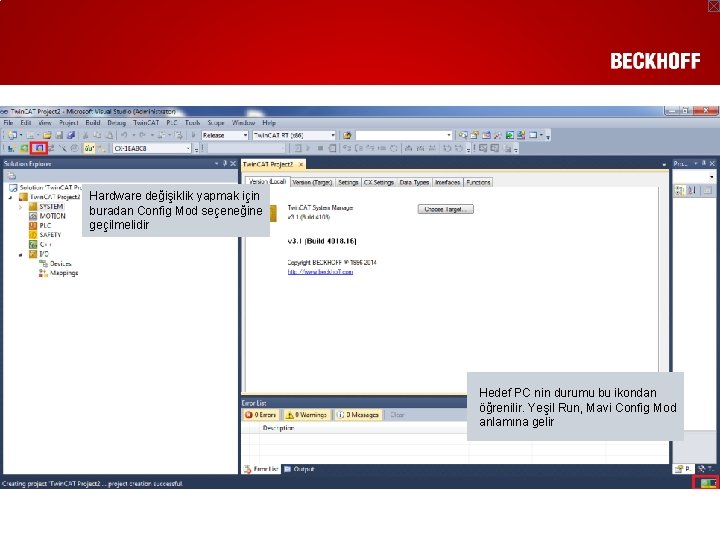Open the Find combo box dropdown
The image size is (720, 540).
coord(449,135)
